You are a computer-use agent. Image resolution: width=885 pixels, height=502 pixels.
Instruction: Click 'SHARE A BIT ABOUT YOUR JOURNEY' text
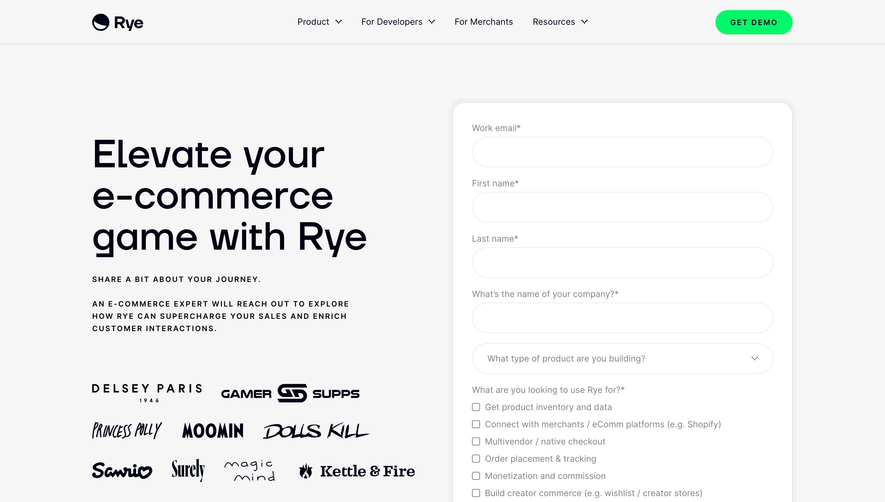(176, 279)
